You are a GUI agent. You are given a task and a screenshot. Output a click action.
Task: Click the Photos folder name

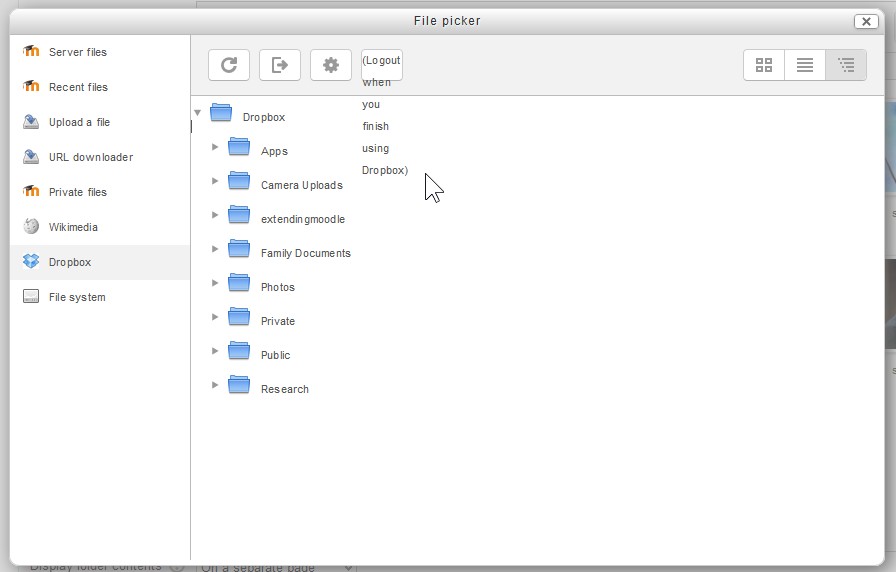pos(278,287)
